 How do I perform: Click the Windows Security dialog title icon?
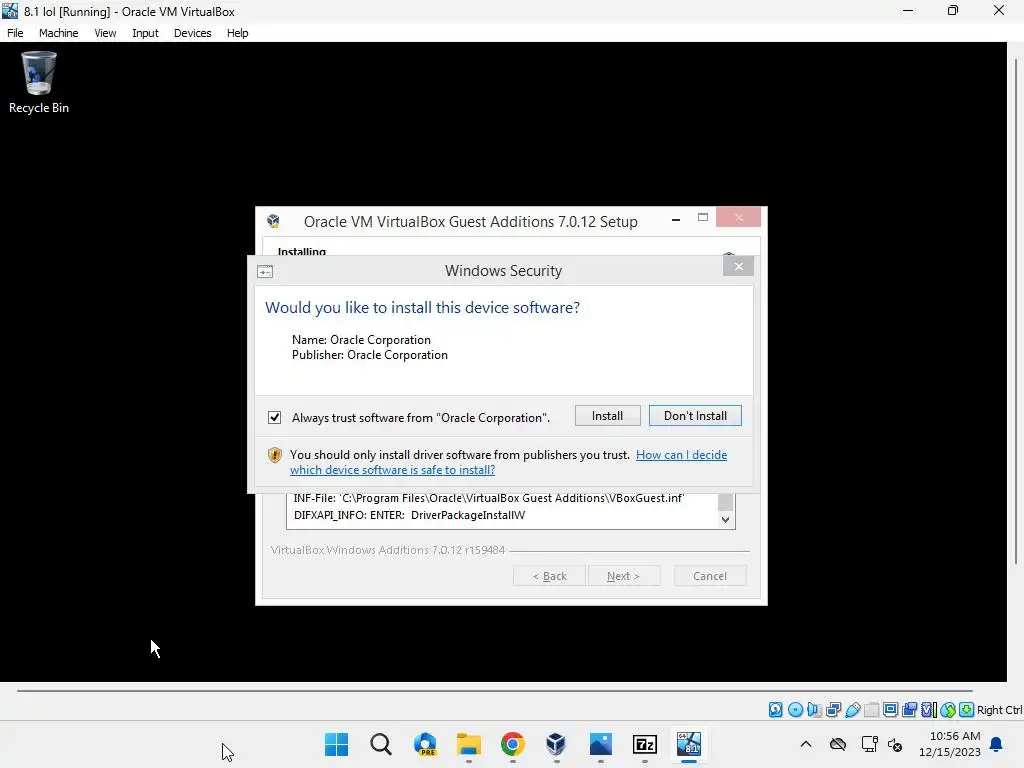click(265, 272)
